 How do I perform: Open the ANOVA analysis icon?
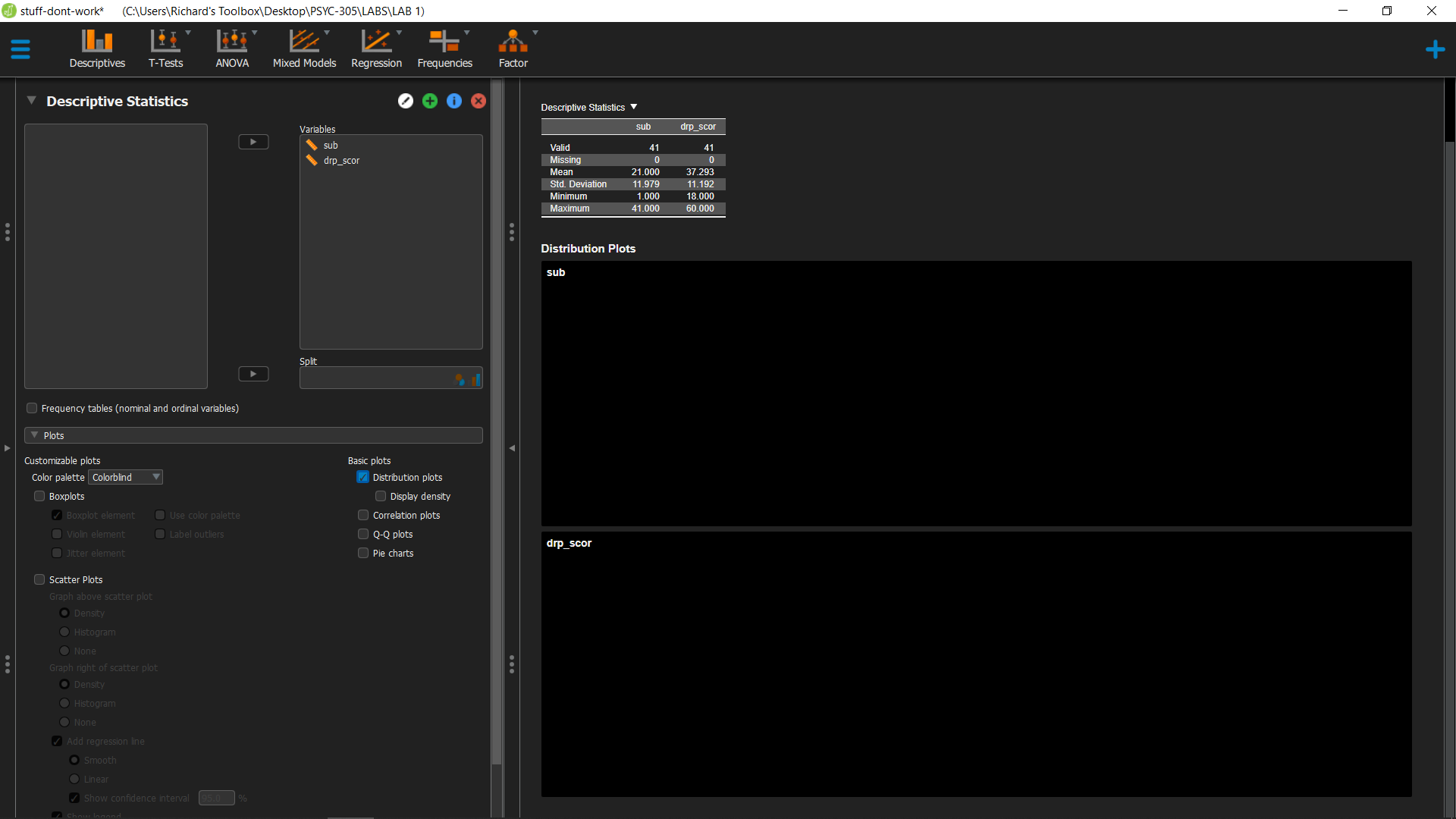231,48
